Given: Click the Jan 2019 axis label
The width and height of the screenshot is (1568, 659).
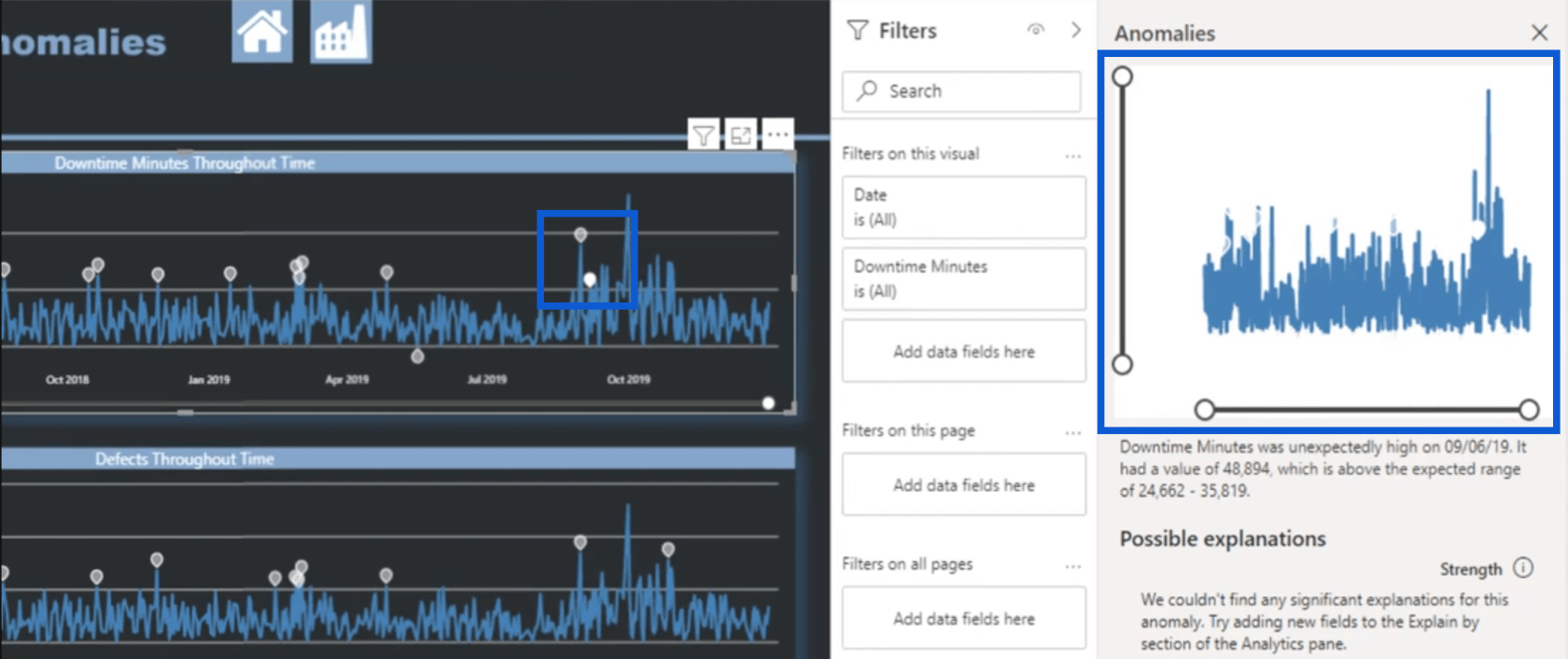Looking at the screenshot, I should 208,380.
